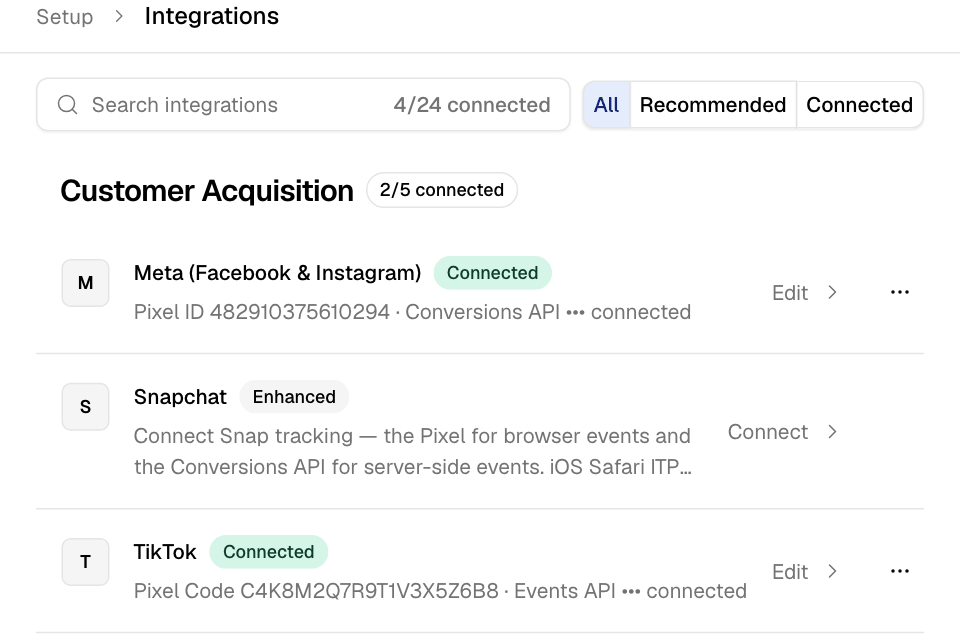Click the 4/24 connected counter text
960x640 pixels.
[471, 105]
